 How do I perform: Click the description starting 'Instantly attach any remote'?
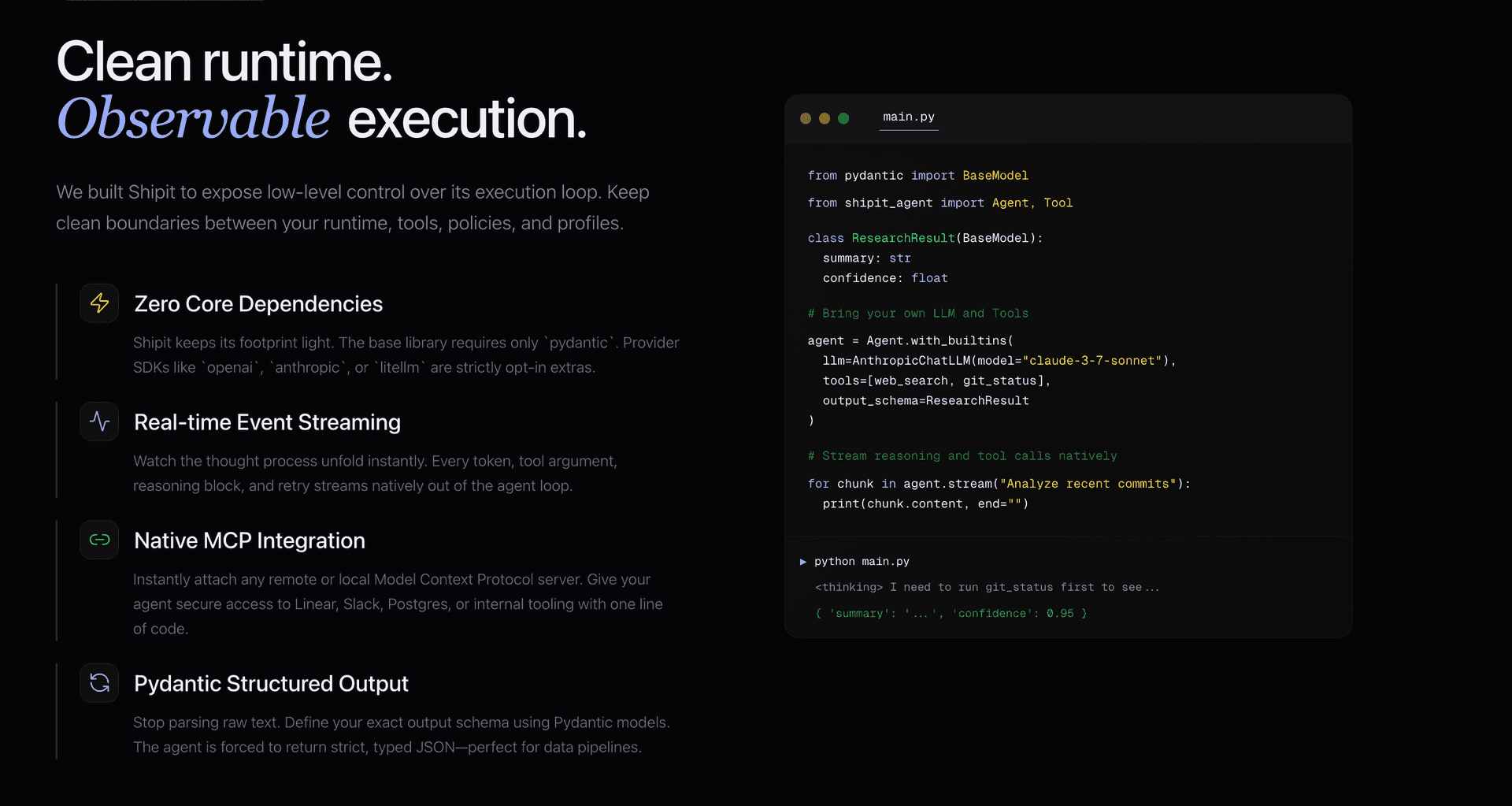398,604
